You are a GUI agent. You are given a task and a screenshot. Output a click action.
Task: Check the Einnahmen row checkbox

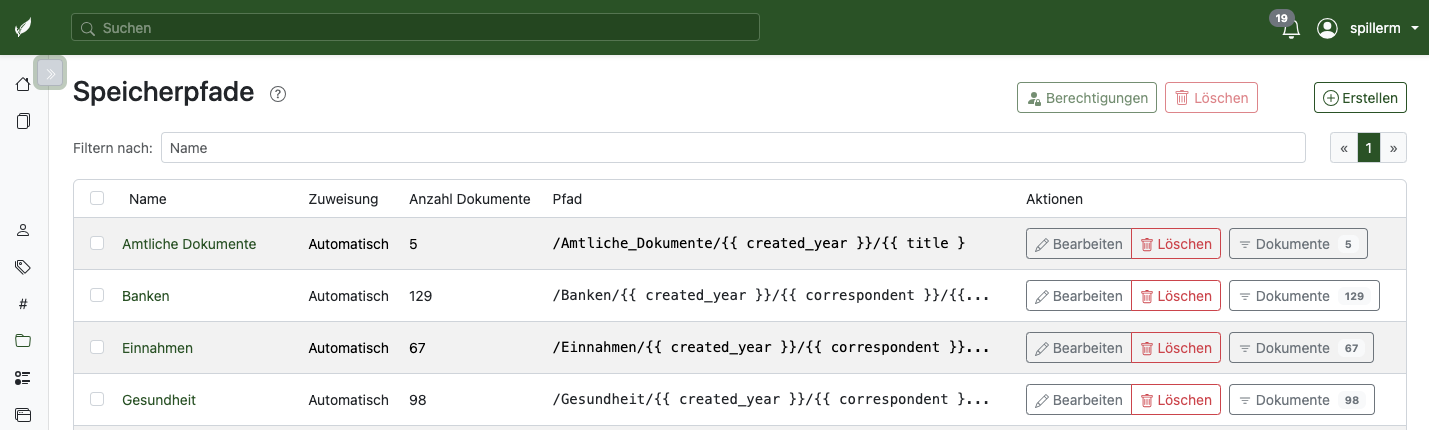[x=97, y=347]
